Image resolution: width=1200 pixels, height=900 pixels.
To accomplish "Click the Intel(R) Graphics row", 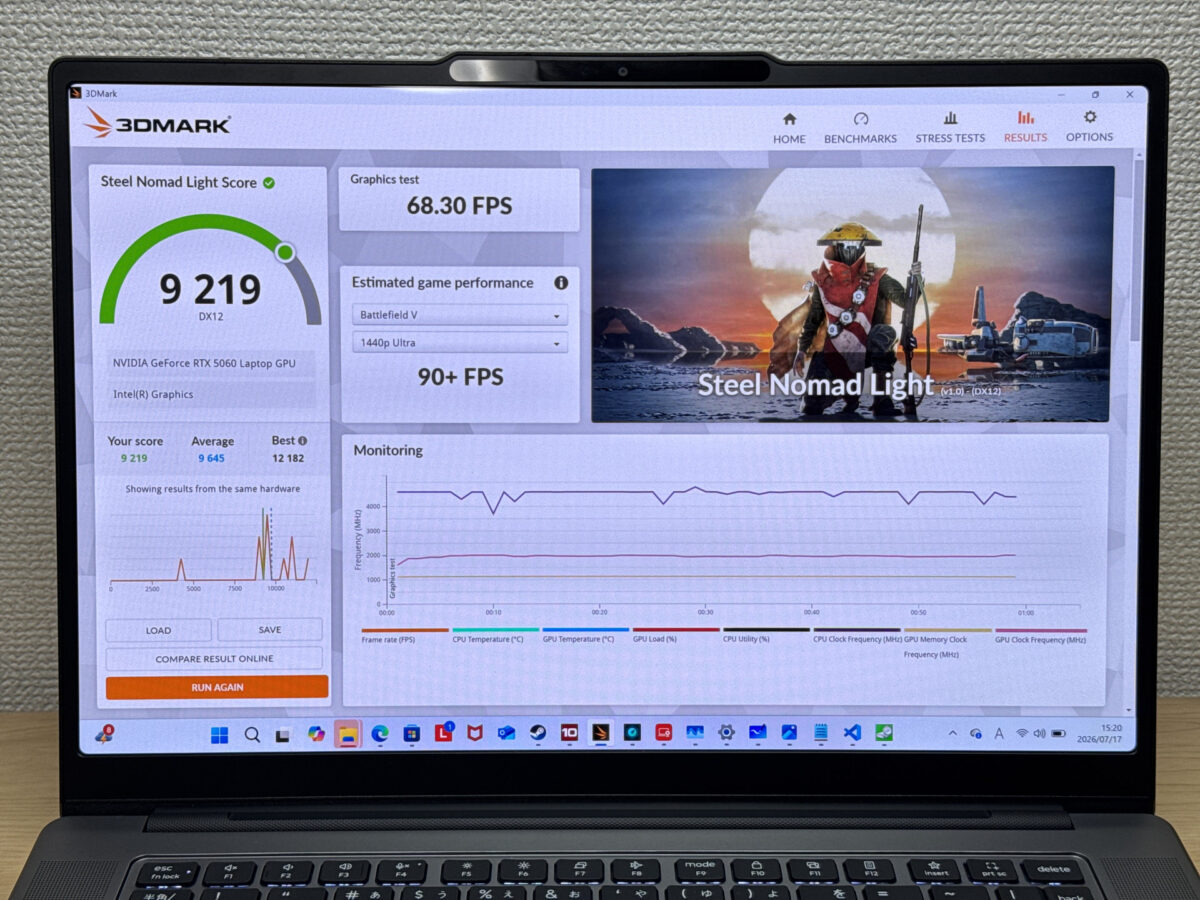I will point(213,394).
